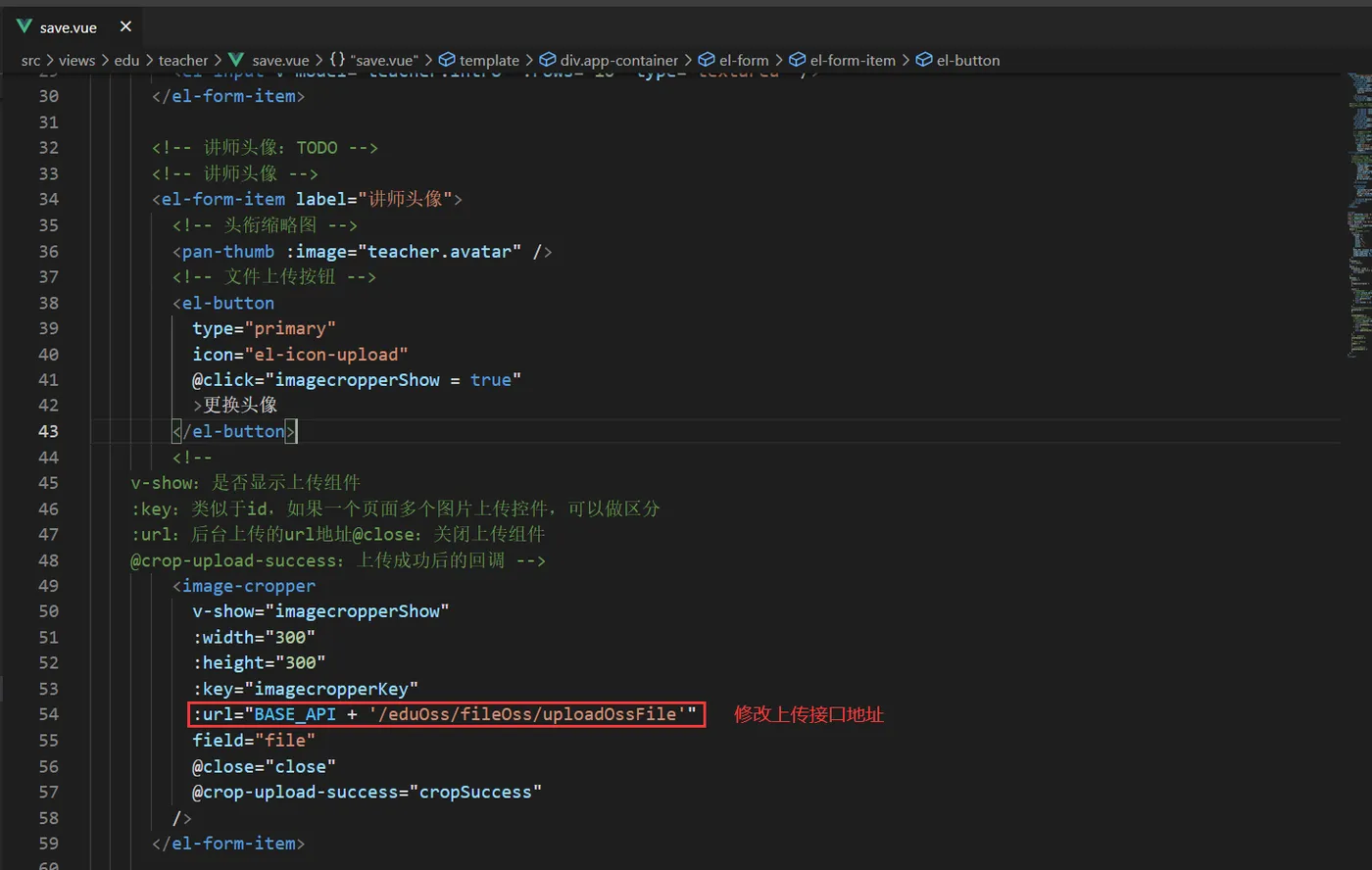This screenshot has height=870, width=1372.
Task: Click the minimap code overview
Action: click(1359, 216)
